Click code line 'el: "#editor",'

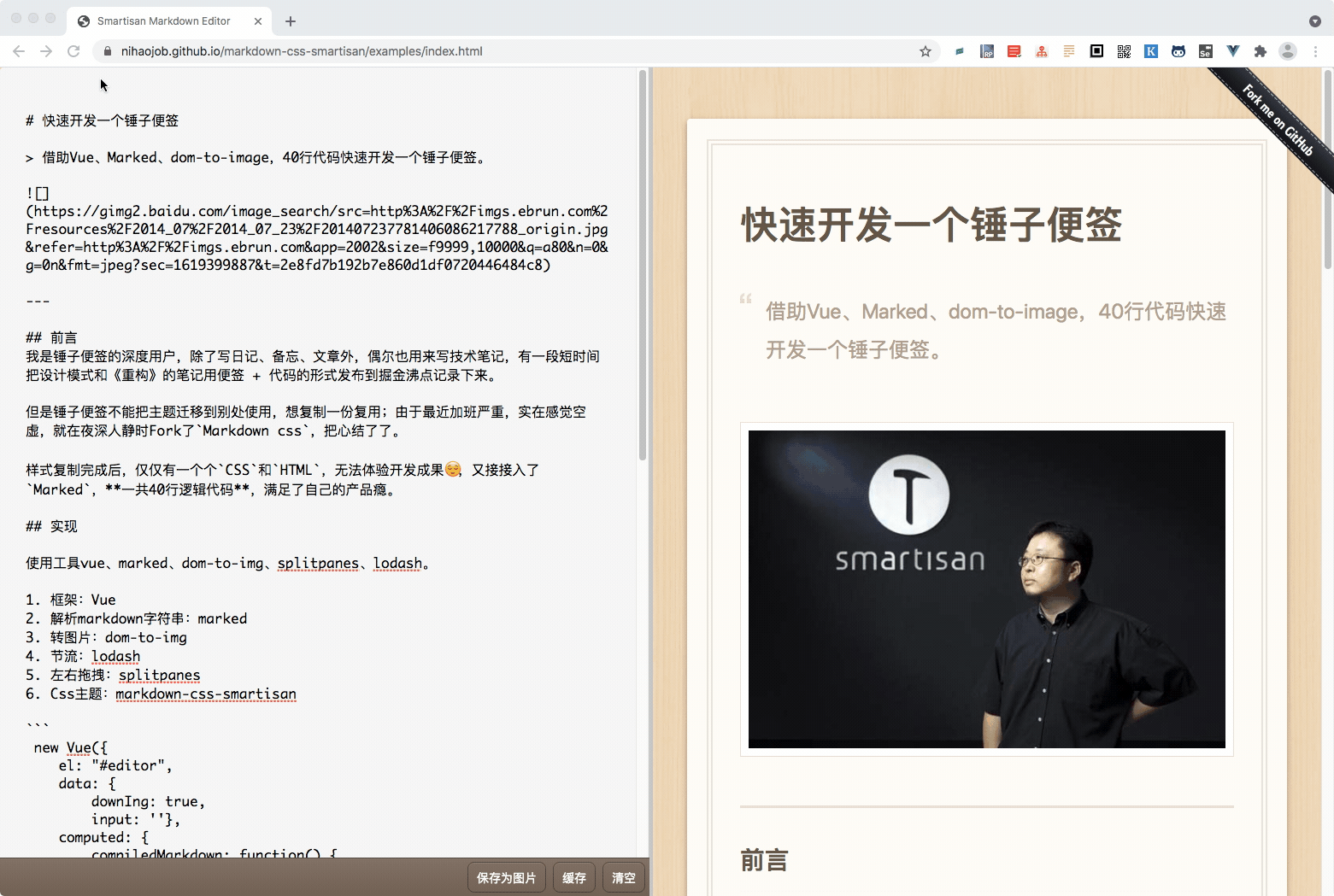tap(115, 765)
